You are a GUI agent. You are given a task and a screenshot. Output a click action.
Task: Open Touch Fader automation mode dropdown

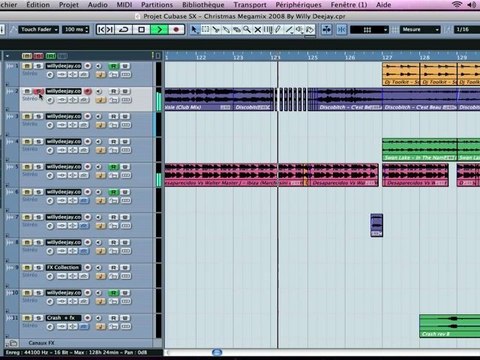pyautogui.click(x=39, y=30)
